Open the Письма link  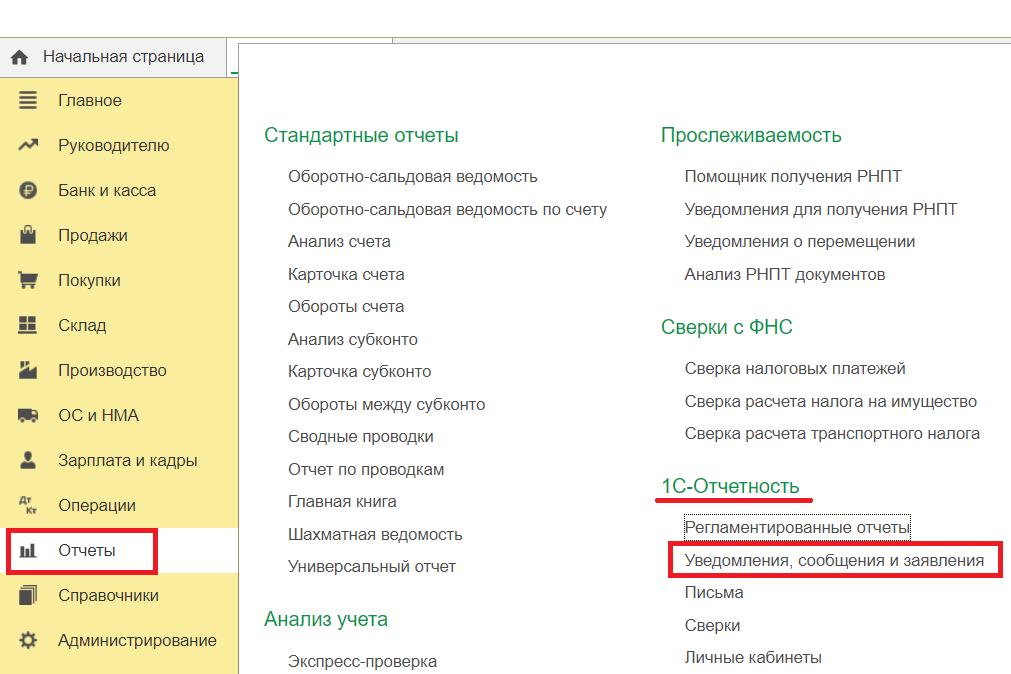[714, 593]
